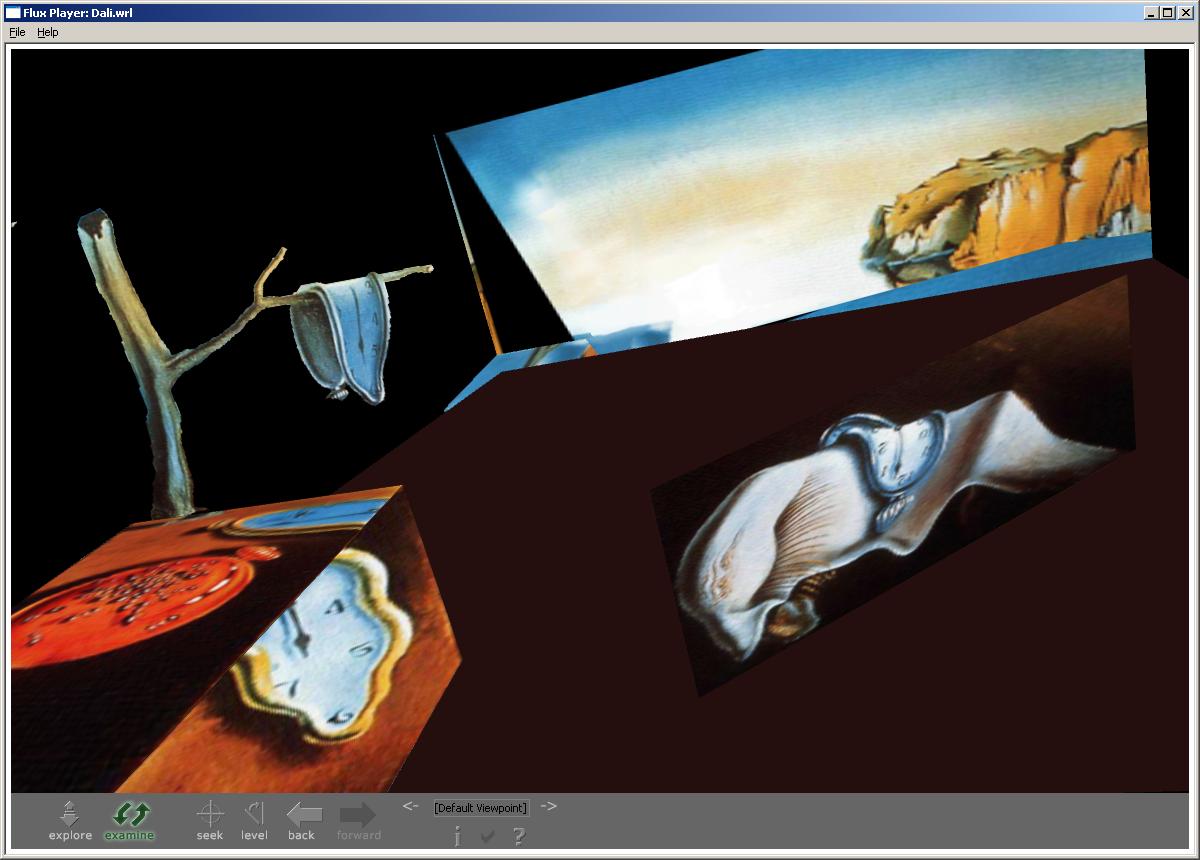
Task: Click the Flux Player title bar icon
Action: [13, 12]
